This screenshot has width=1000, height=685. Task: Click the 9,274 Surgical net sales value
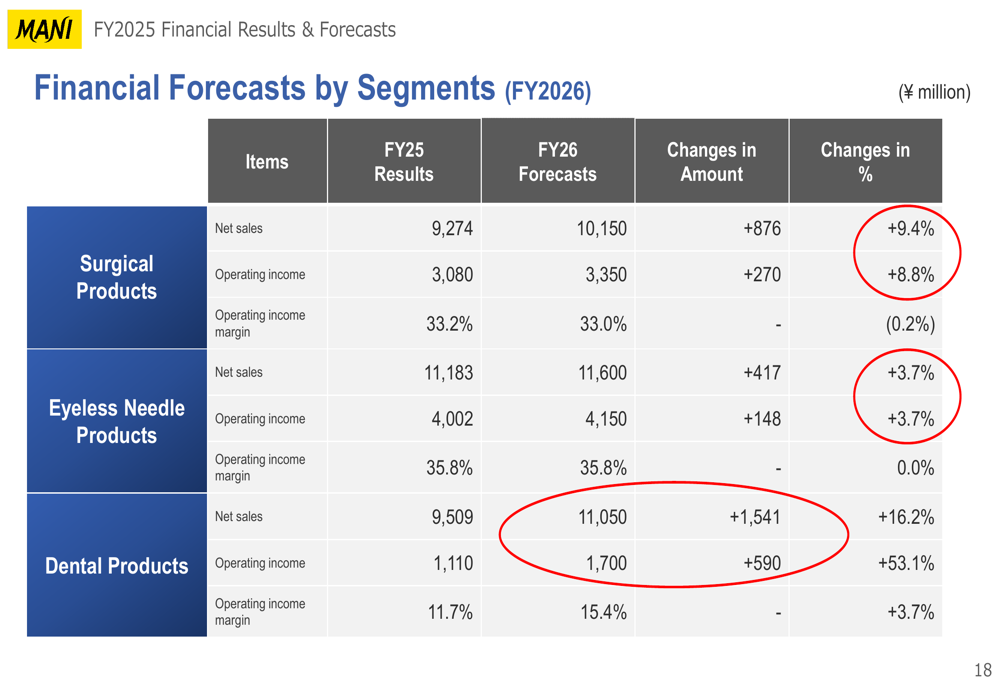coord(452,229)
